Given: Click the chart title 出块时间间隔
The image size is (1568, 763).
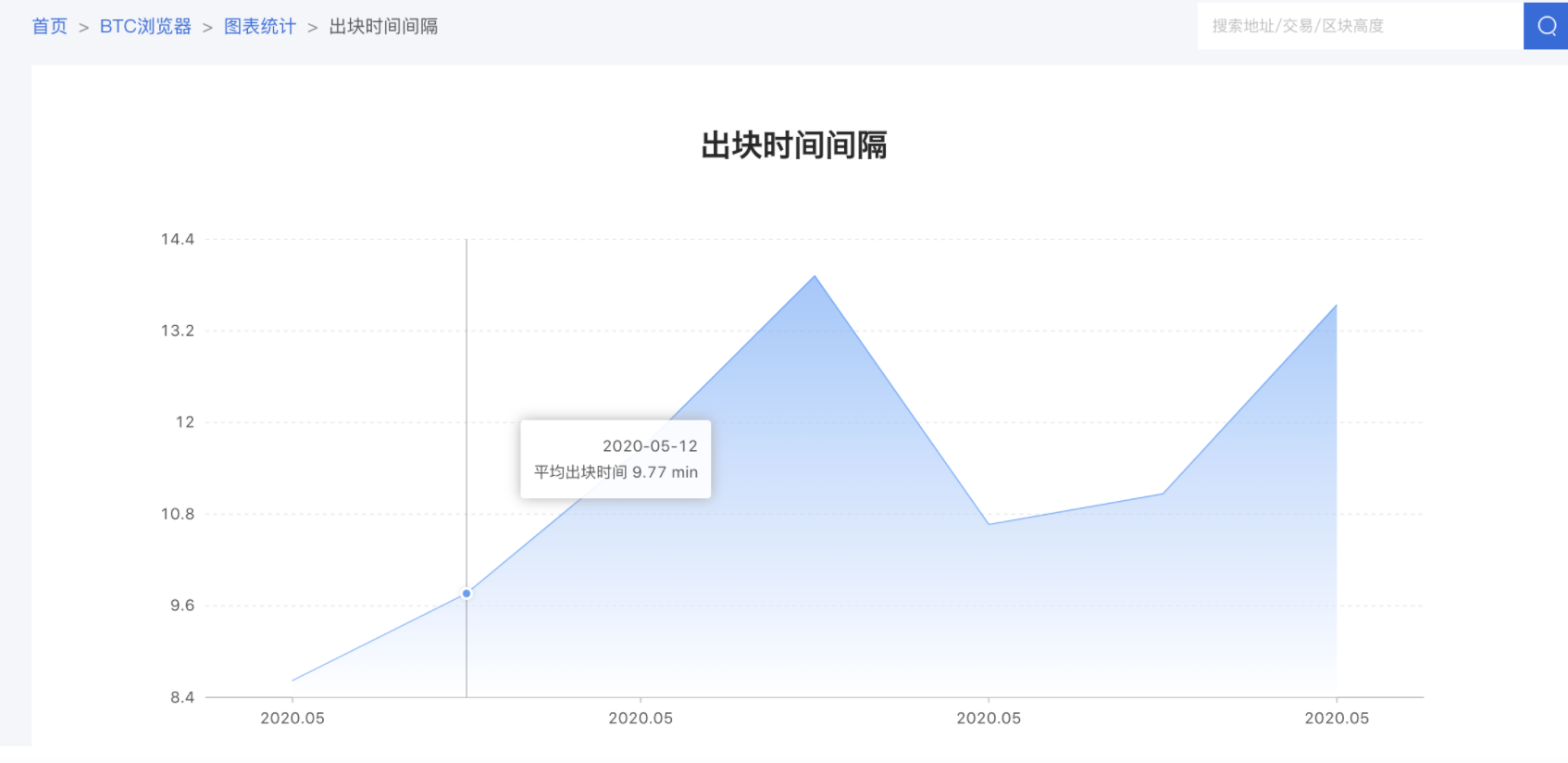Looking at the screenshot, I should pos(794,145).
